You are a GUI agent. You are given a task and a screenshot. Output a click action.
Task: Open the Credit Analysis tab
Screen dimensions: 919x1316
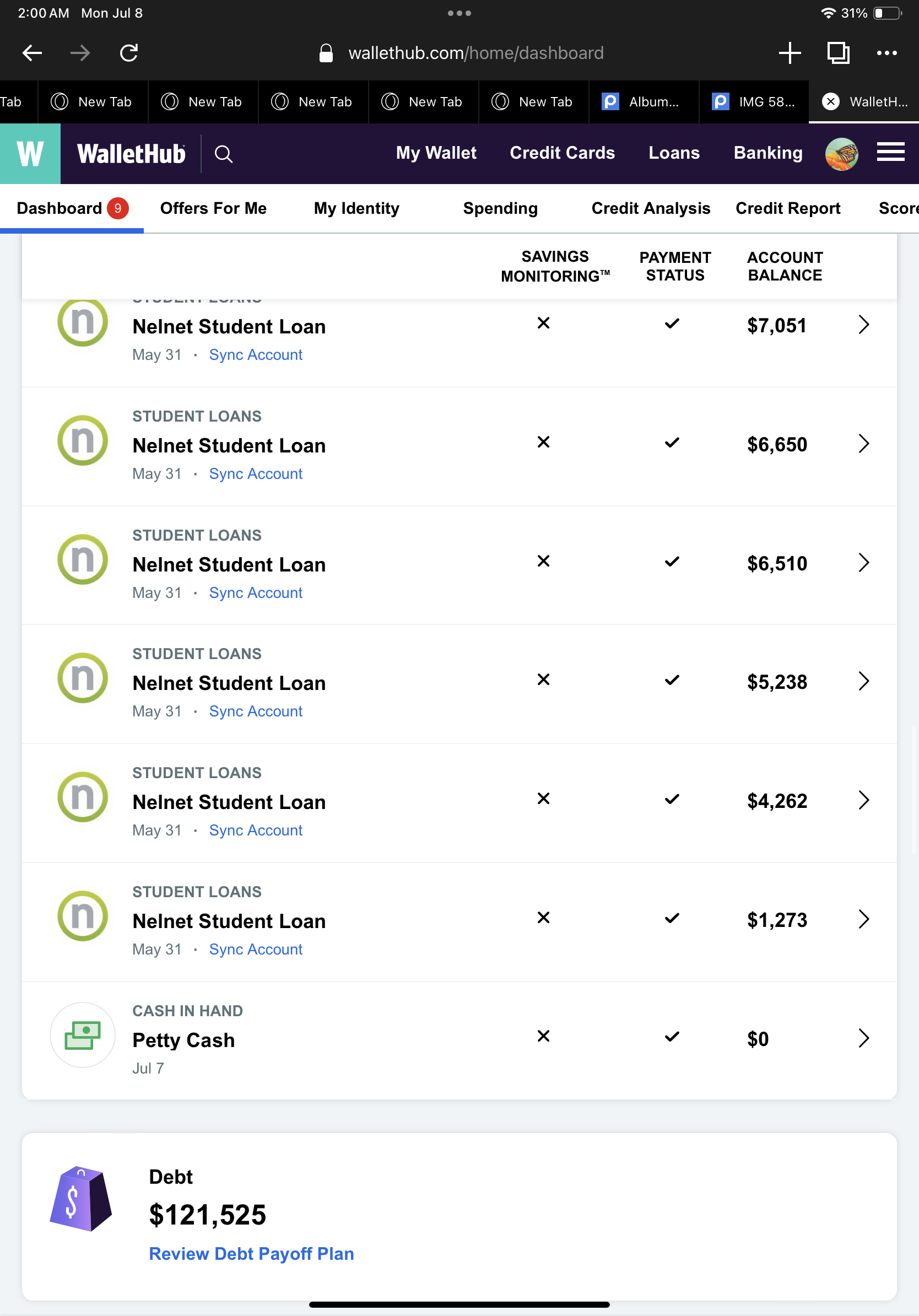(x=651, y=208)
